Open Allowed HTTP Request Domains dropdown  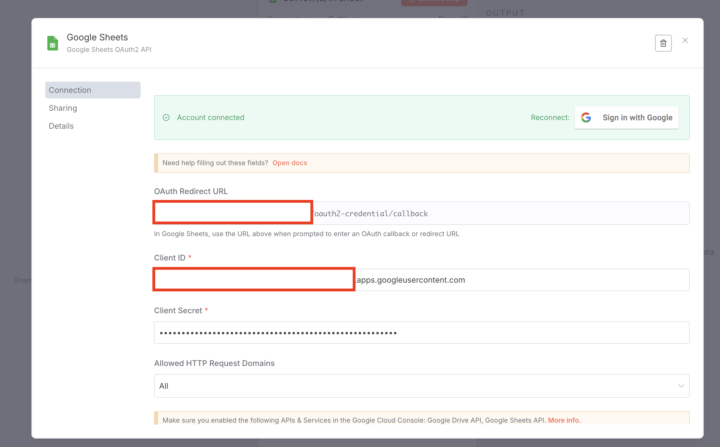pyautogui.click(x=422, y=386)
